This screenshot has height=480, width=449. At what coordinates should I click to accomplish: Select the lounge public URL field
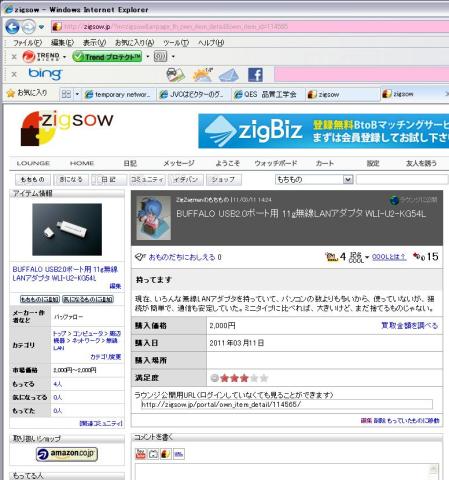point(287,405)
